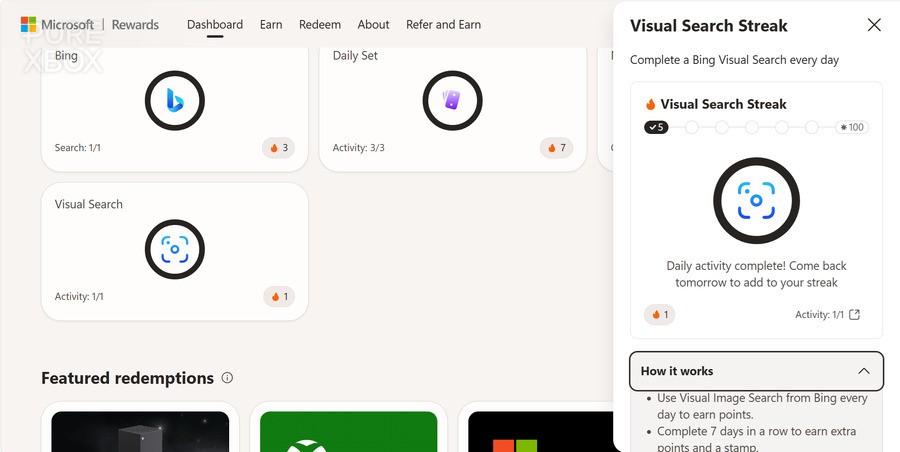Click Complete a Bing Visual Search every day
The width and height of the screenshot is (900, 452).
(x=734, y=60)
